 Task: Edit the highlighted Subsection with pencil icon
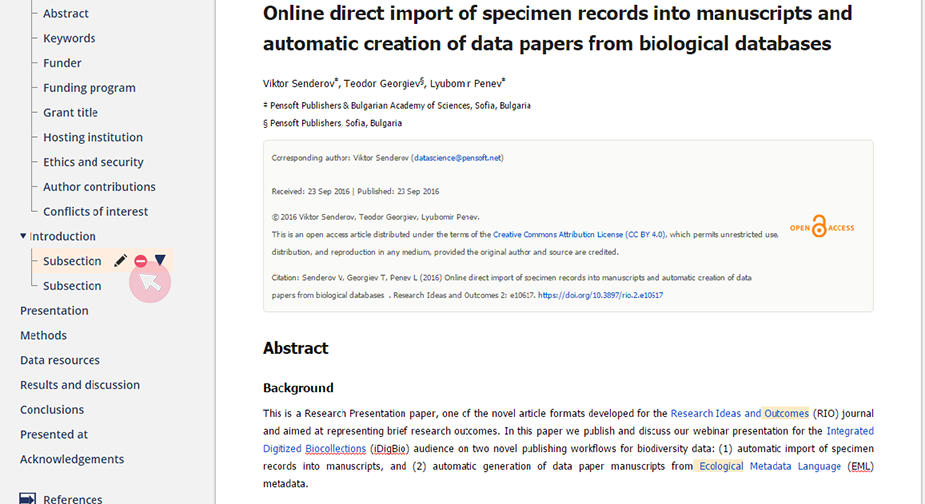120,261
